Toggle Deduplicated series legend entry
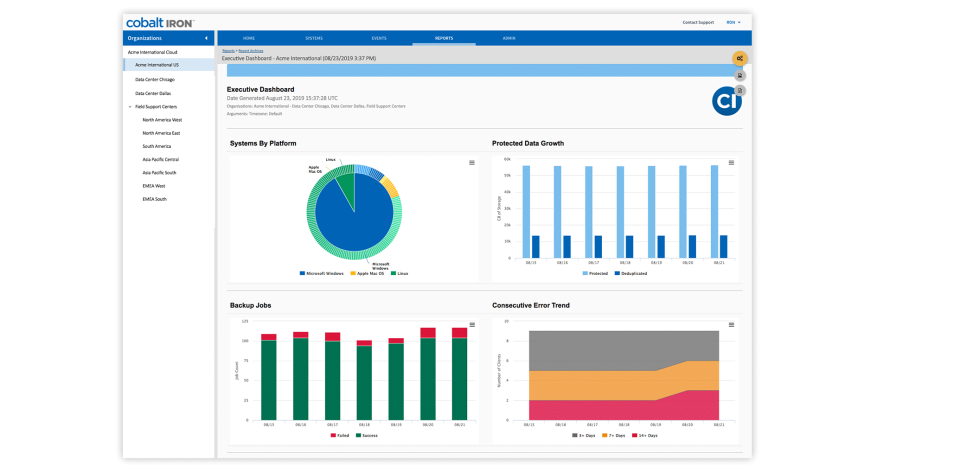Screen dimensions: 960x473 click(x=630, y=273)
